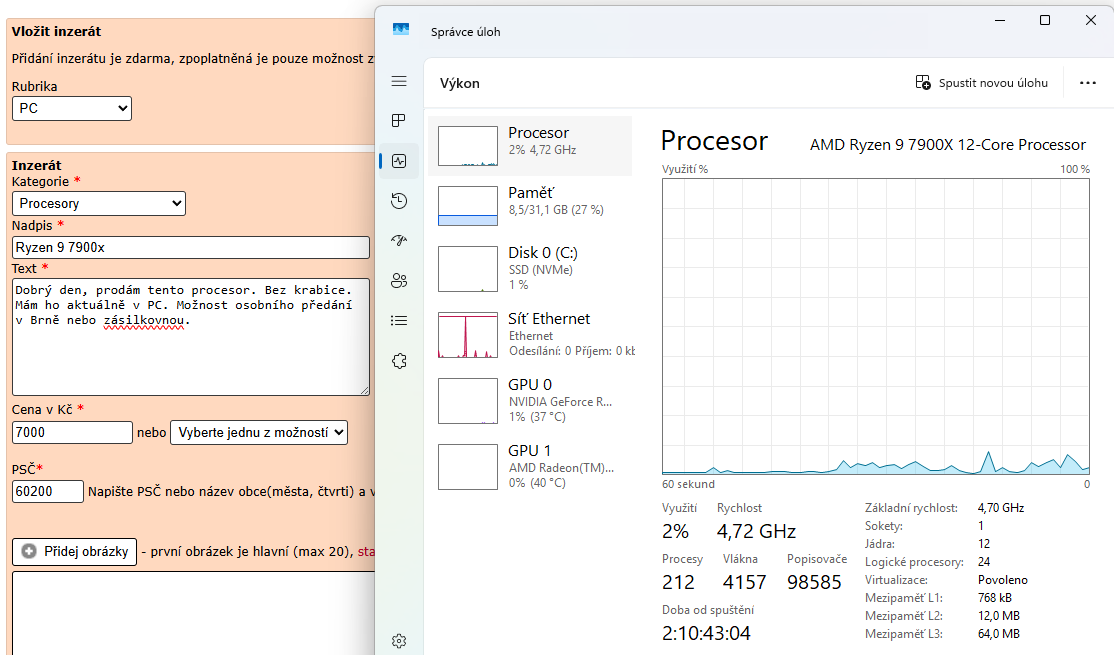1114x655 pixels.
Task: Select the GPU 0 NVIDIA GeForce item
Action: [530, 401]
